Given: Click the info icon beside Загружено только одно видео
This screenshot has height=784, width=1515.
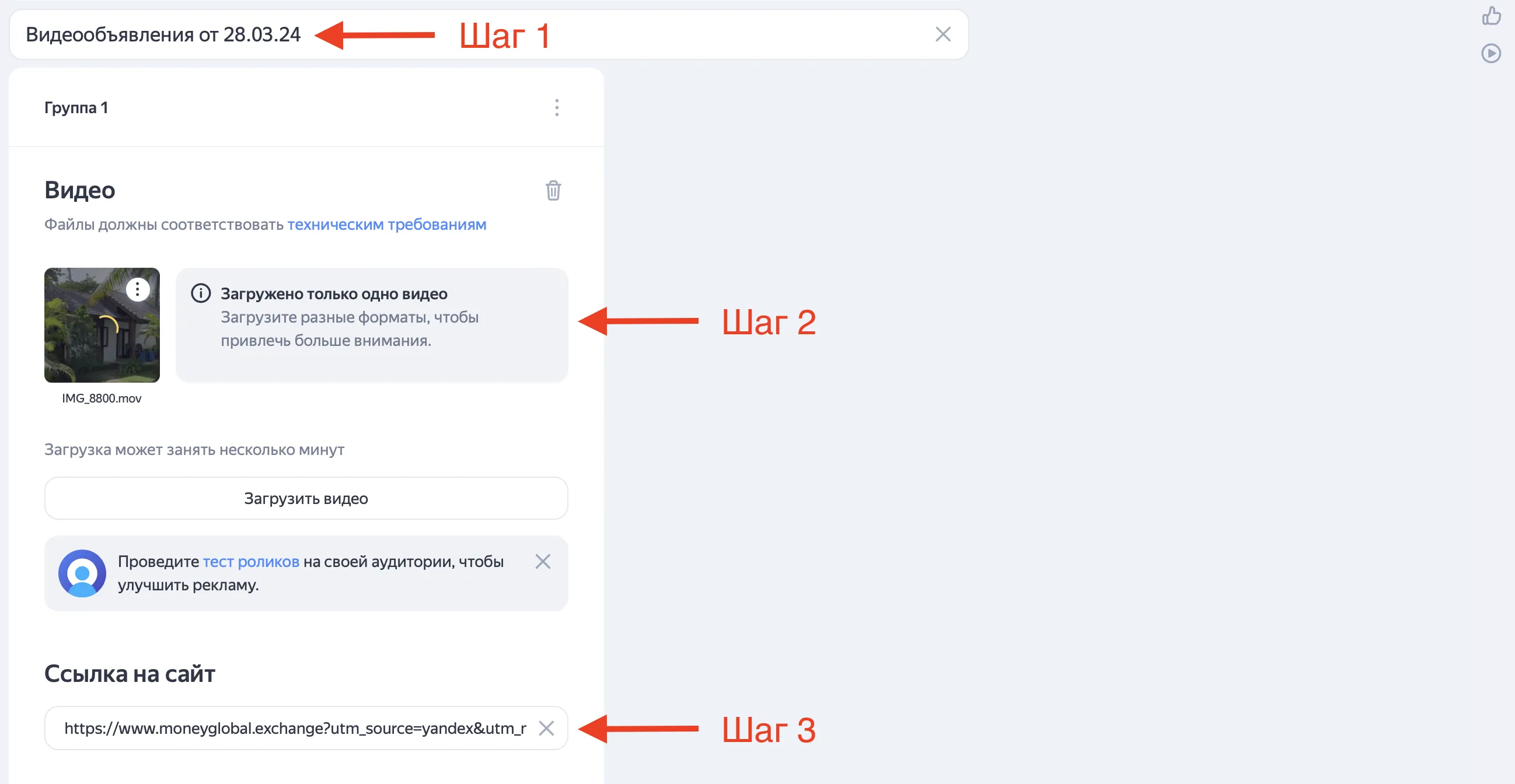Looking at the screenshot, I should [201, 293].
